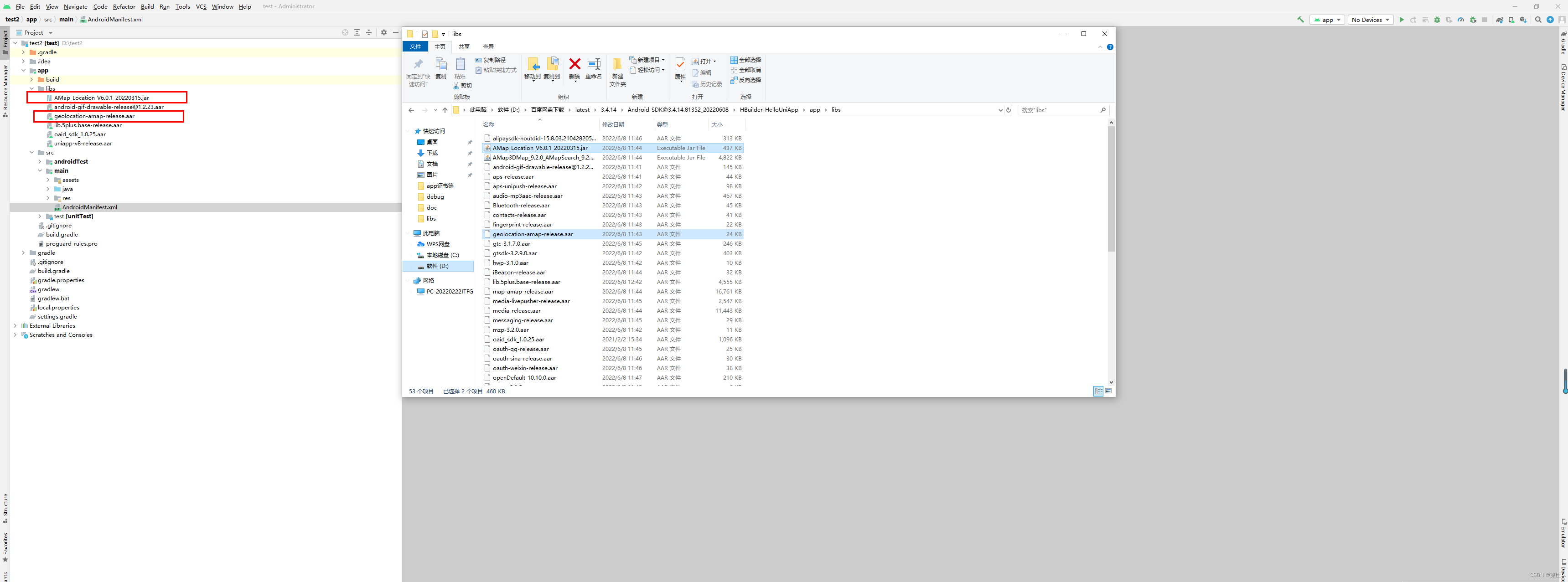
Task: Switch to the 查看 ribbon tab
Action: coord(487,47)
